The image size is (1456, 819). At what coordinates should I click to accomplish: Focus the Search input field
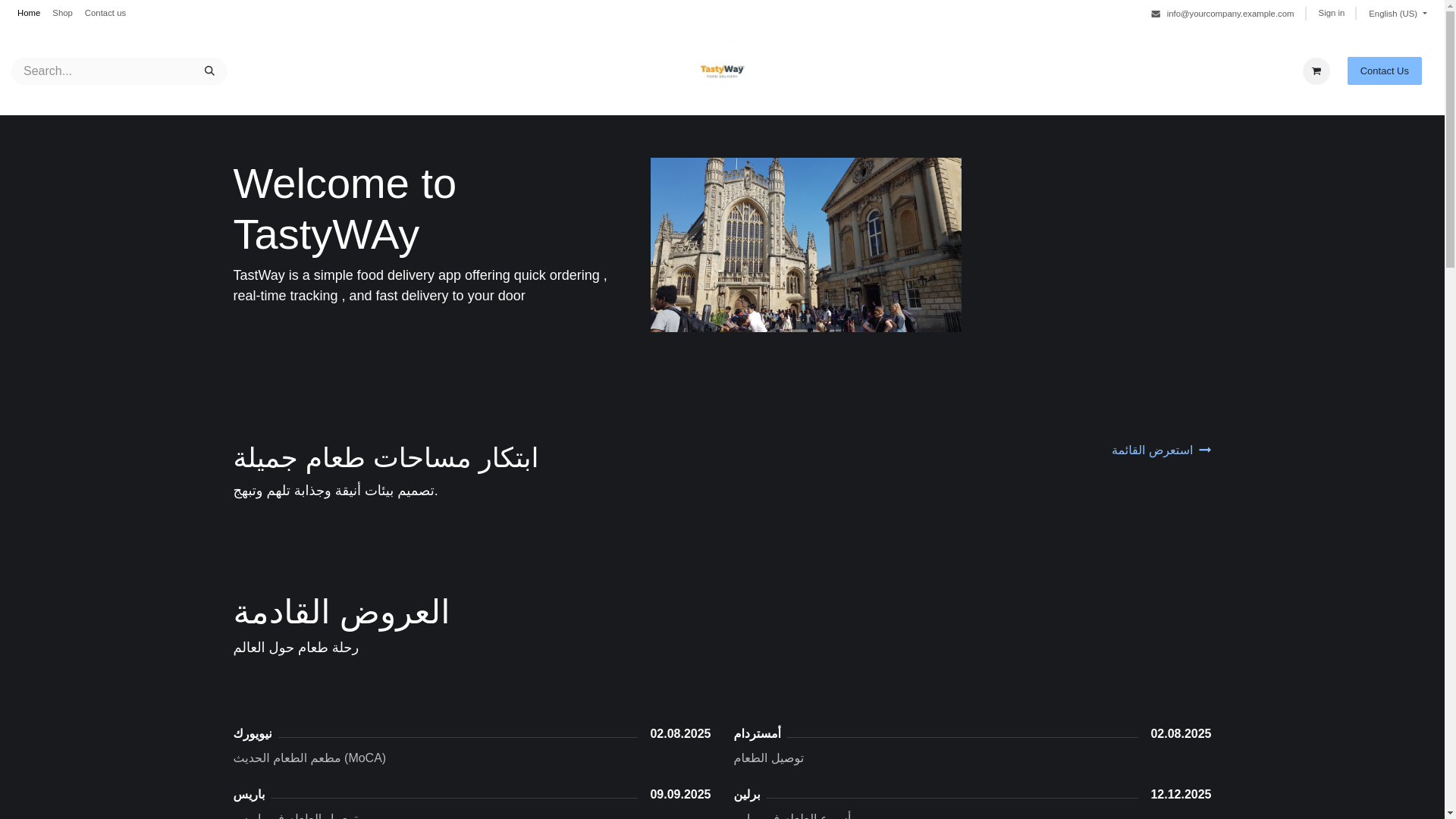point(102,71)
